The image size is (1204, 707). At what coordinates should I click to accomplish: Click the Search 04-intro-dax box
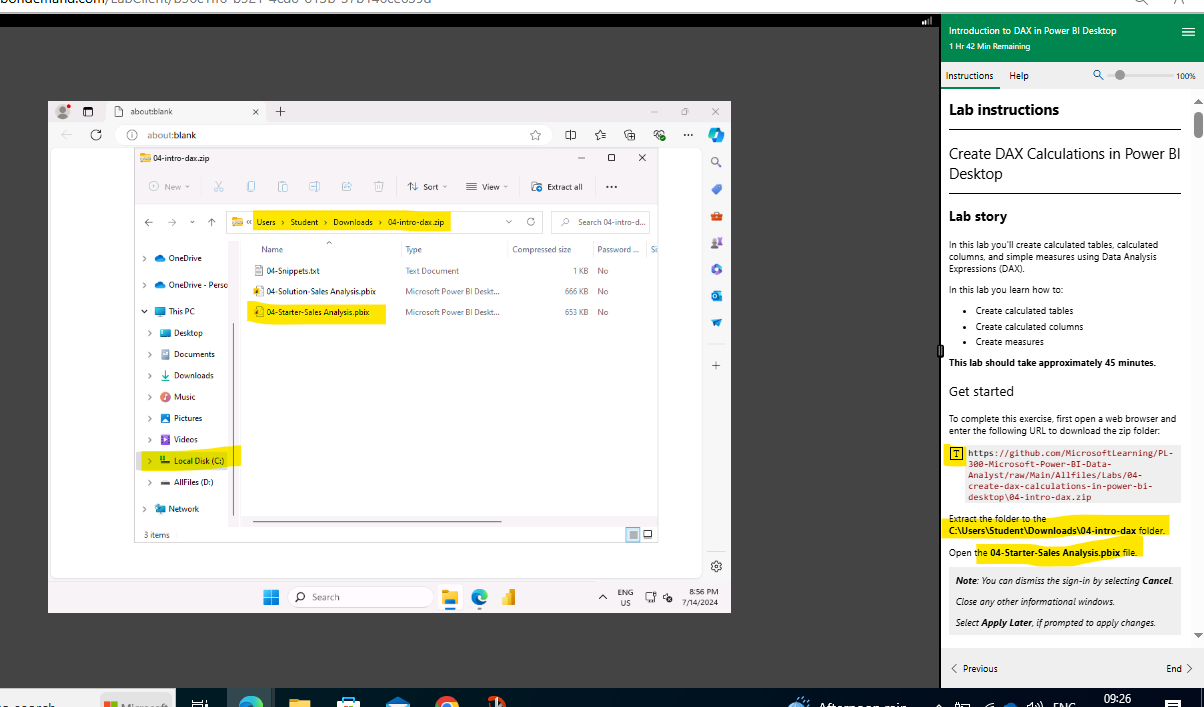[600, 222]
